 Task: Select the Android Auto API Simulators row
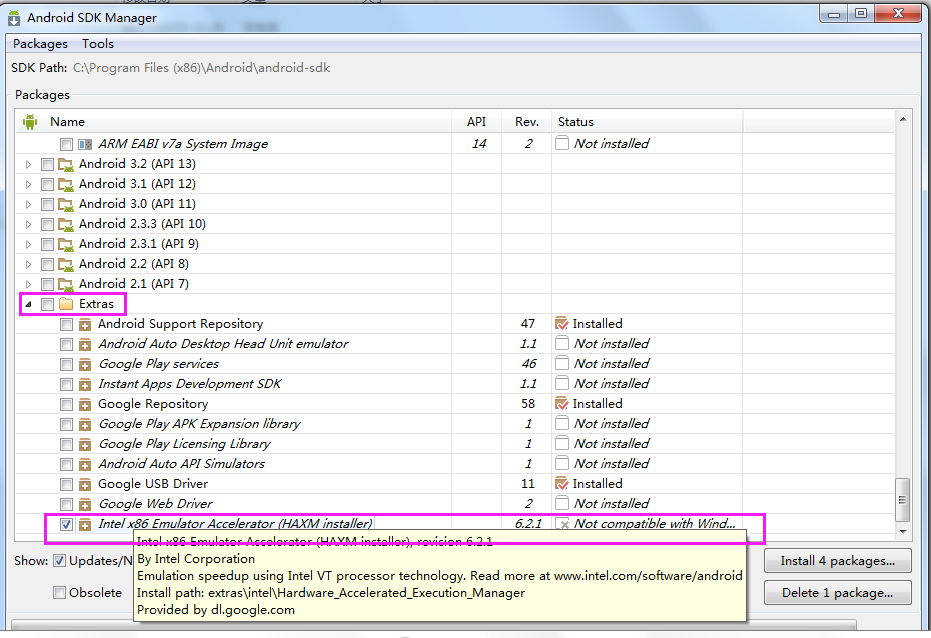click(x=455, y=464)
